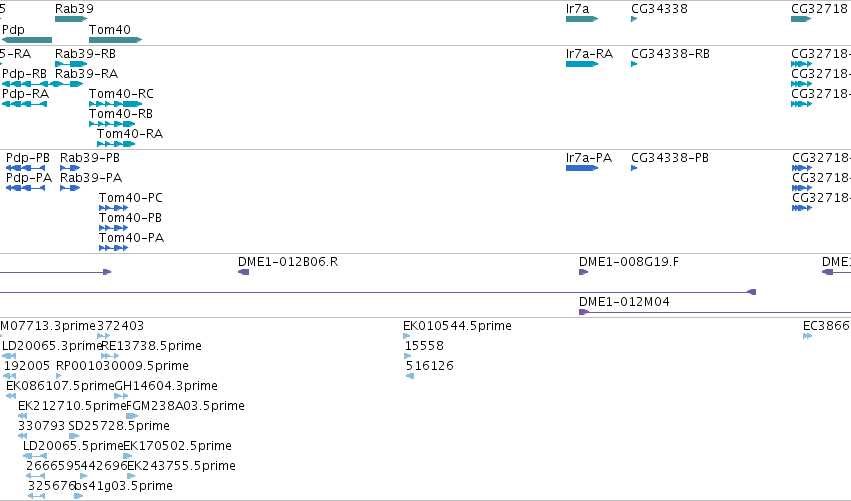Click the Ir7a-RA transcript bar
The image size is (851, 501).
tap(582, 64)
